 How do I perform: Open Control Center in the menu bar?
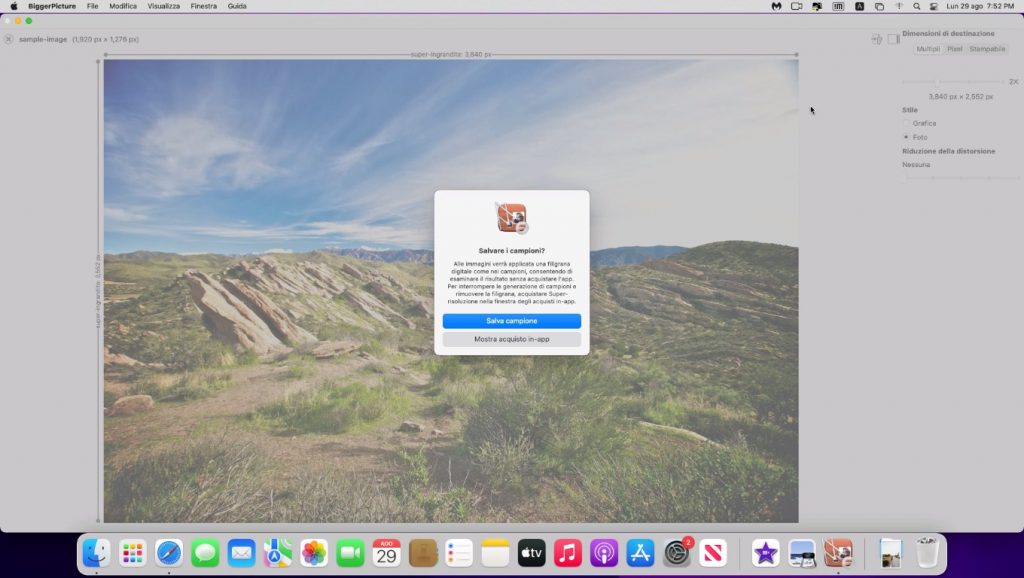934,6
